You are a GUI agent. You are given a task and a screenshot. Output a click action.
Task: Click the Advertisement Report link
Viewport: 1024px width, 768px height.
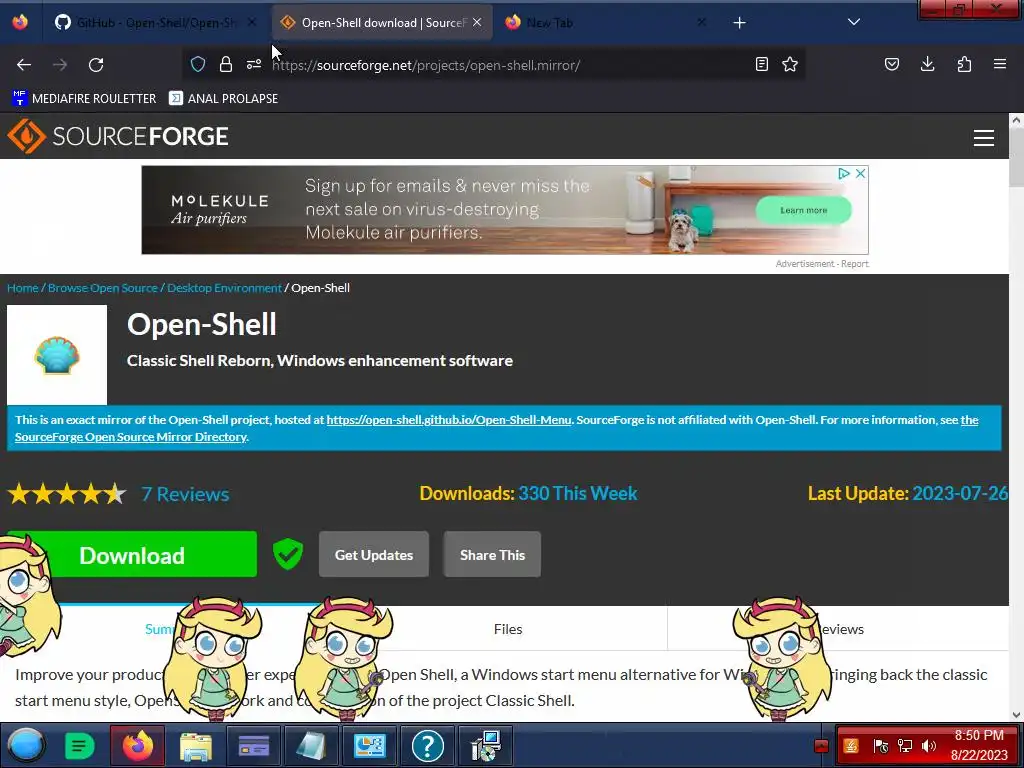click(822, 264)
